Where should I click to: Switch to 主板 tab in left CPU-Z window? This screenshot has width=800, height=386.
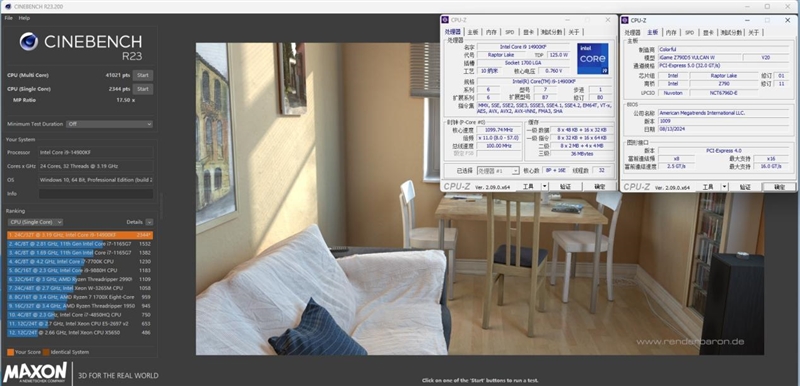click(473, 32)
